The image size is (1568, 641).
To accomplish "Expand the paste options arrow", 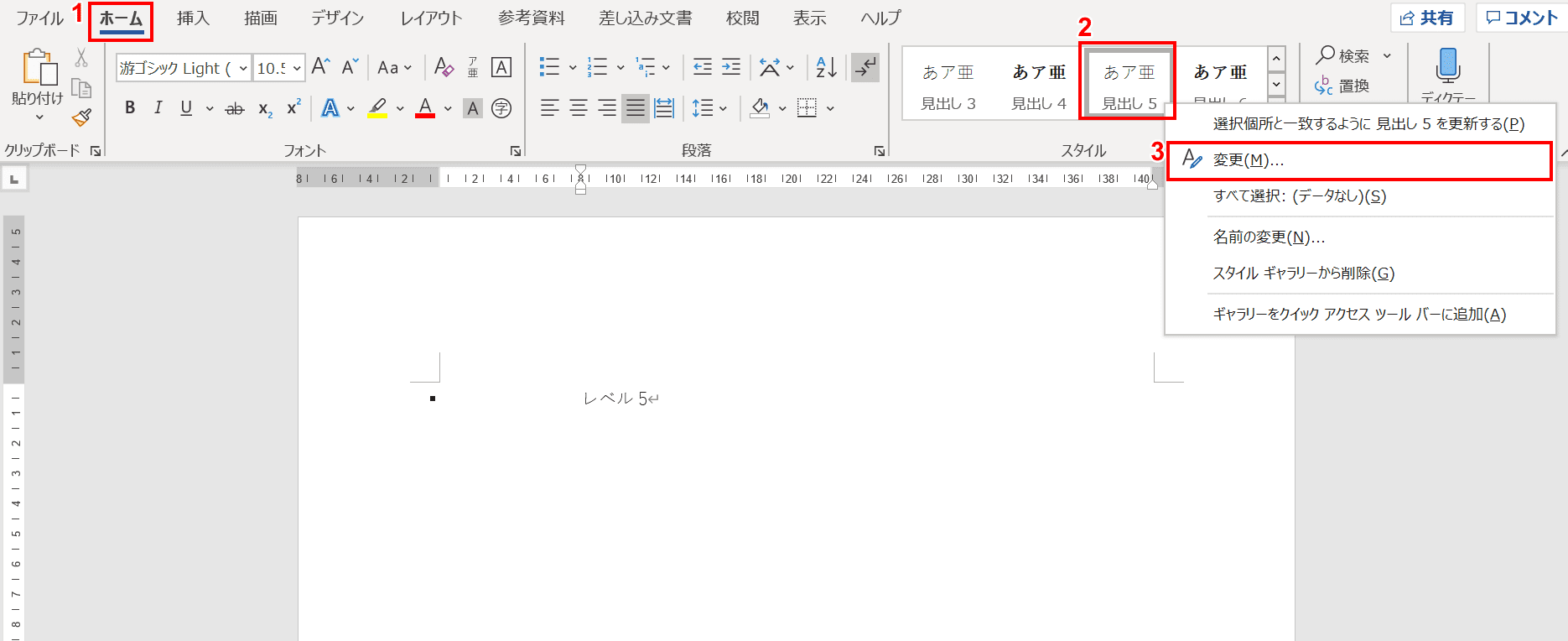I will click(x=39, y=117).
